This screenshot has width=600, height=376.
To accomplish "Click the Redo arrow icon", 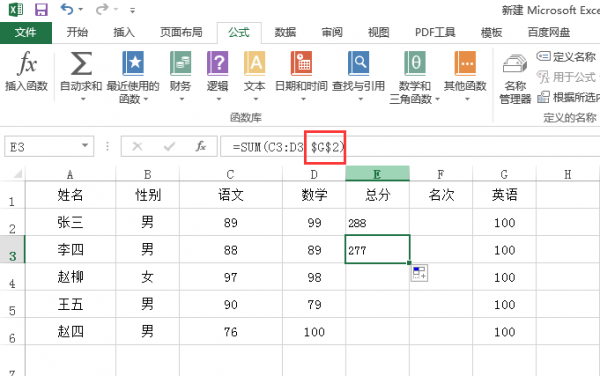I will (102, 9).
